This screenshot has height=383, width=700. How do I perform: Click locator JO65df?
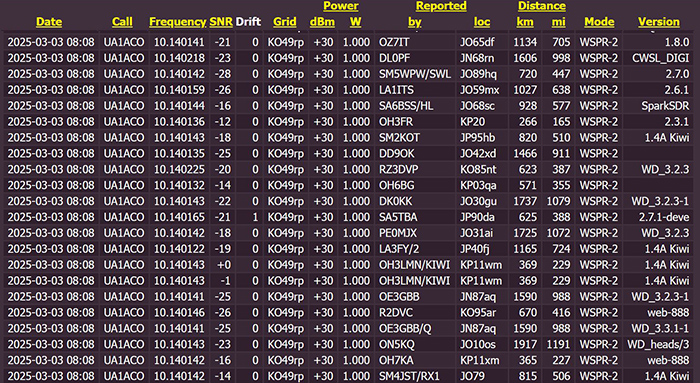pos(477,42)
